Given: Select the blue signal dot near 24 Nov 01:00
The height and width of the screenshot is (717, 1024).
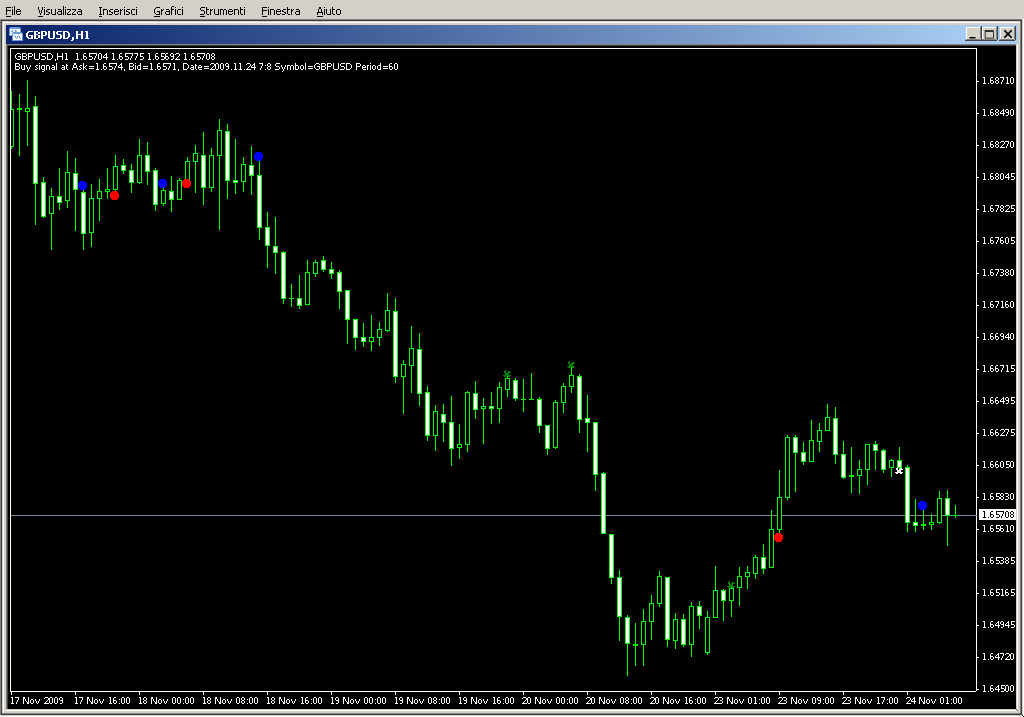Looking at the screenshot, I should point(922,506).
